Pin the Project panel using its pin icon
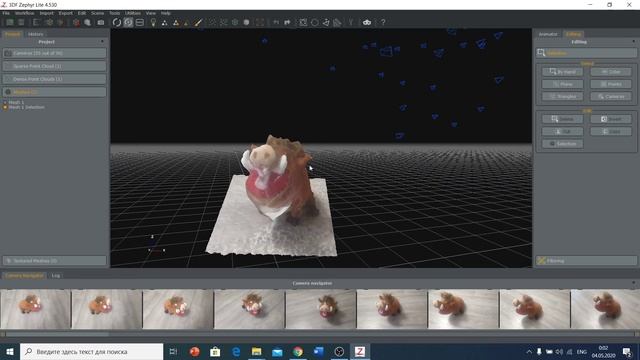640x360 pixels. pos(102,42)
